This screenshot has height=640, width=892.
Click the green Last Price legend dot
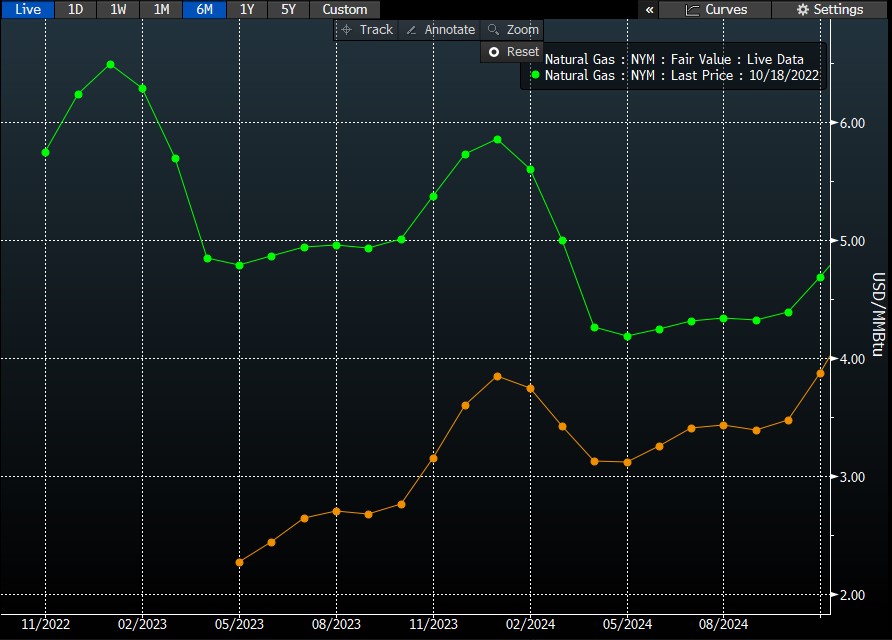coord(535,75)
